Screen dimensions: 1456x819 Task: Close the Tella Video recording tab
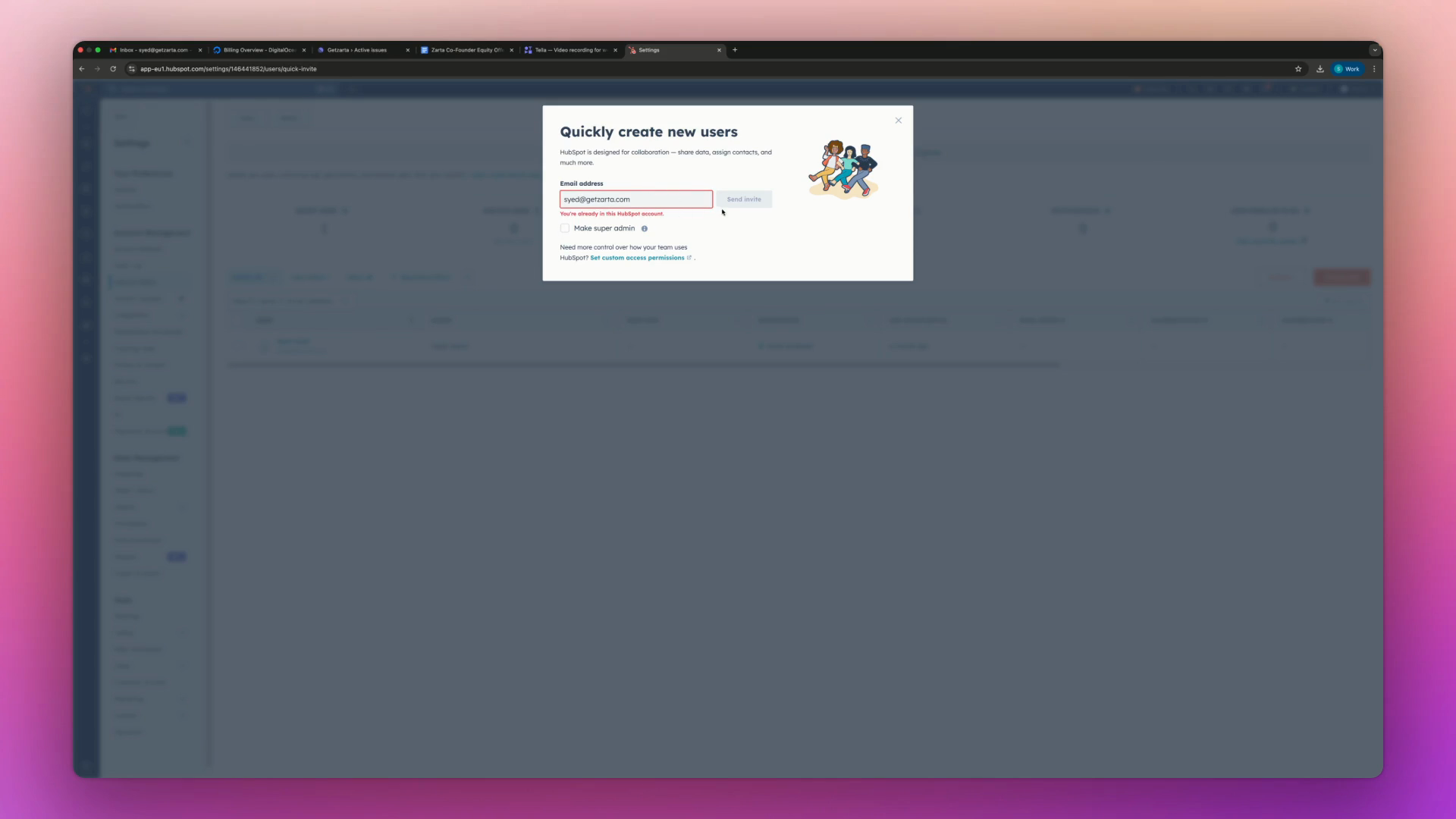tap(616, 50)
